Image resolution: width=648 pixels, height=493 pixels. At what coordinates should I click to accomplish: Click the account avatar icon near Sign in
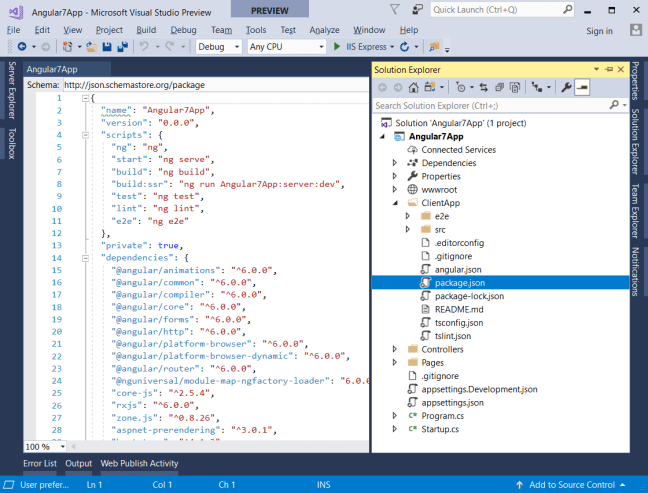(x=636, y=30)
